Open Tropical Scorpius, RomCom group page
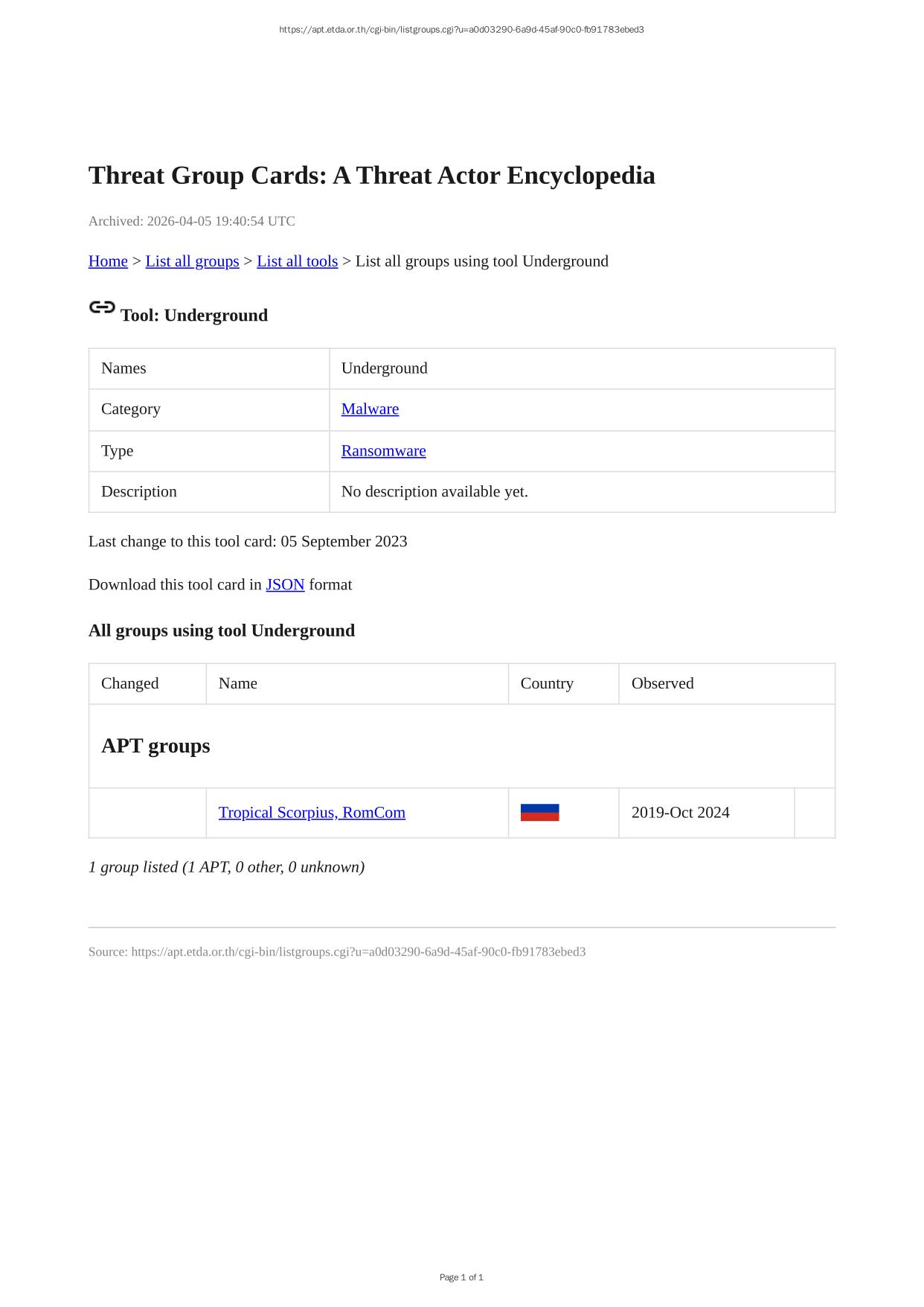The width and height of the screenshot is (924, 1307). coord(312,813)
